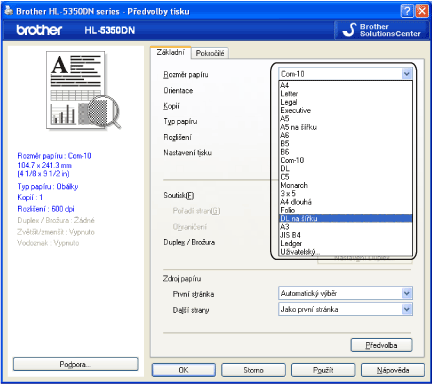This screenshot has height=384, width=433.
Task: Toggle the Soutisk checkbox label
Action: (179, 195)
